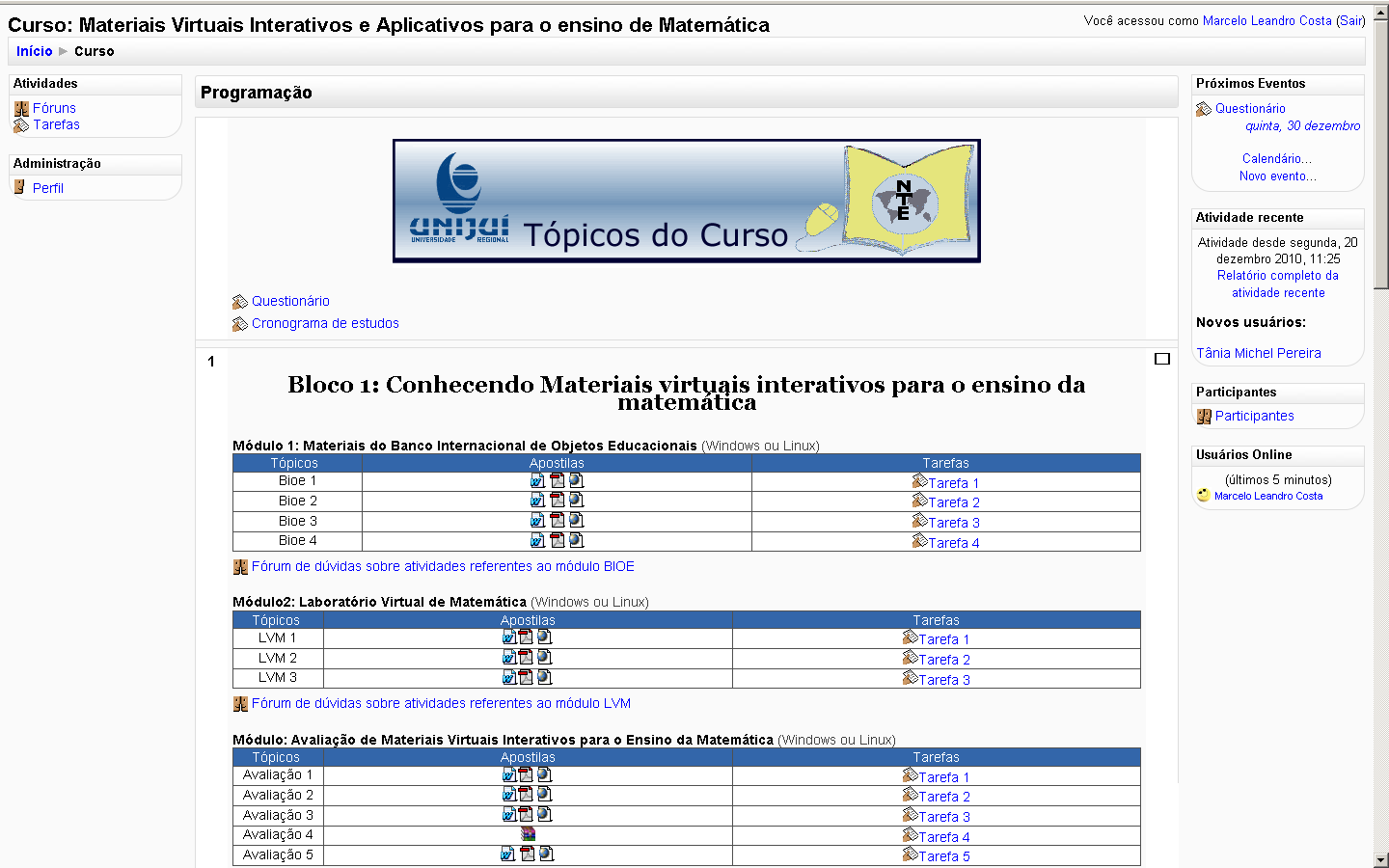1389x868 pixels.
Task: Open the PDF icon for LVM 1
Action: (526, 637)
